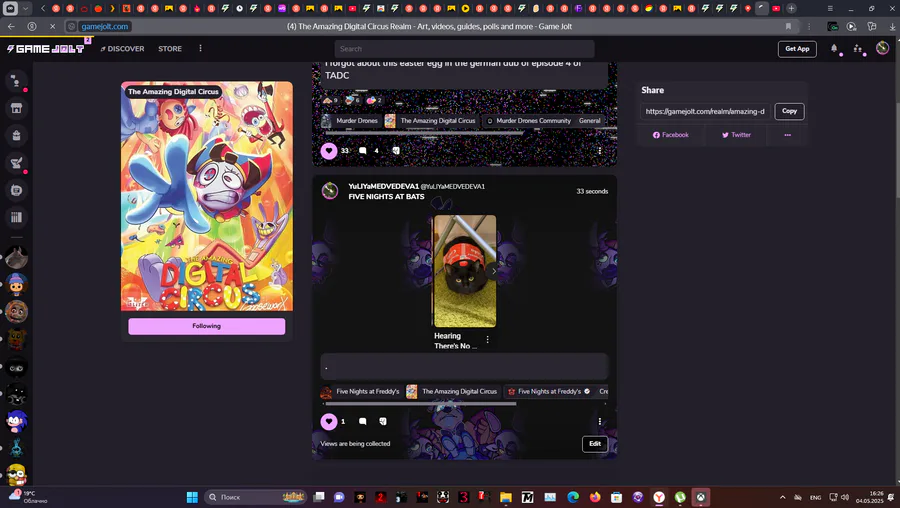Open a new browser tab
The image size is (900, 508).
tap(791, 9)
